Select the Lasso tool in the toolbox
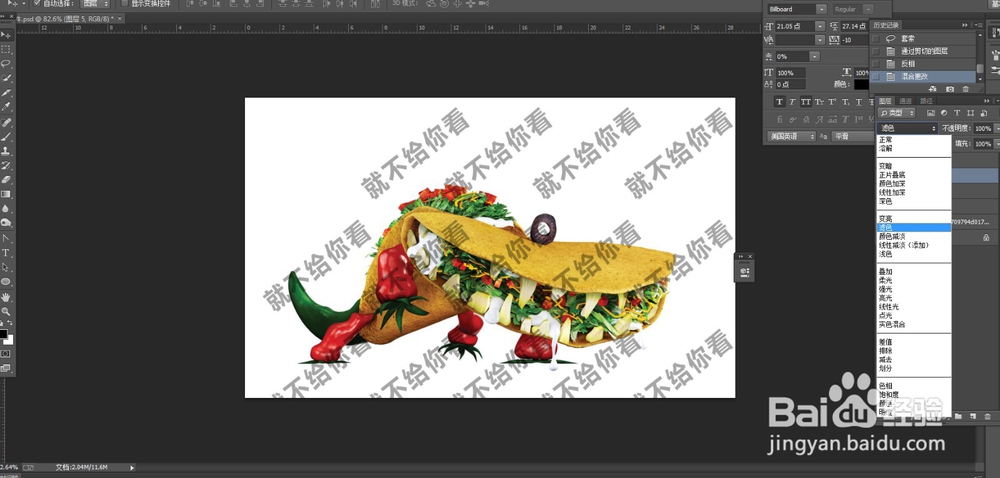This screenshot has width=1000, height=478. click(6, 64)
